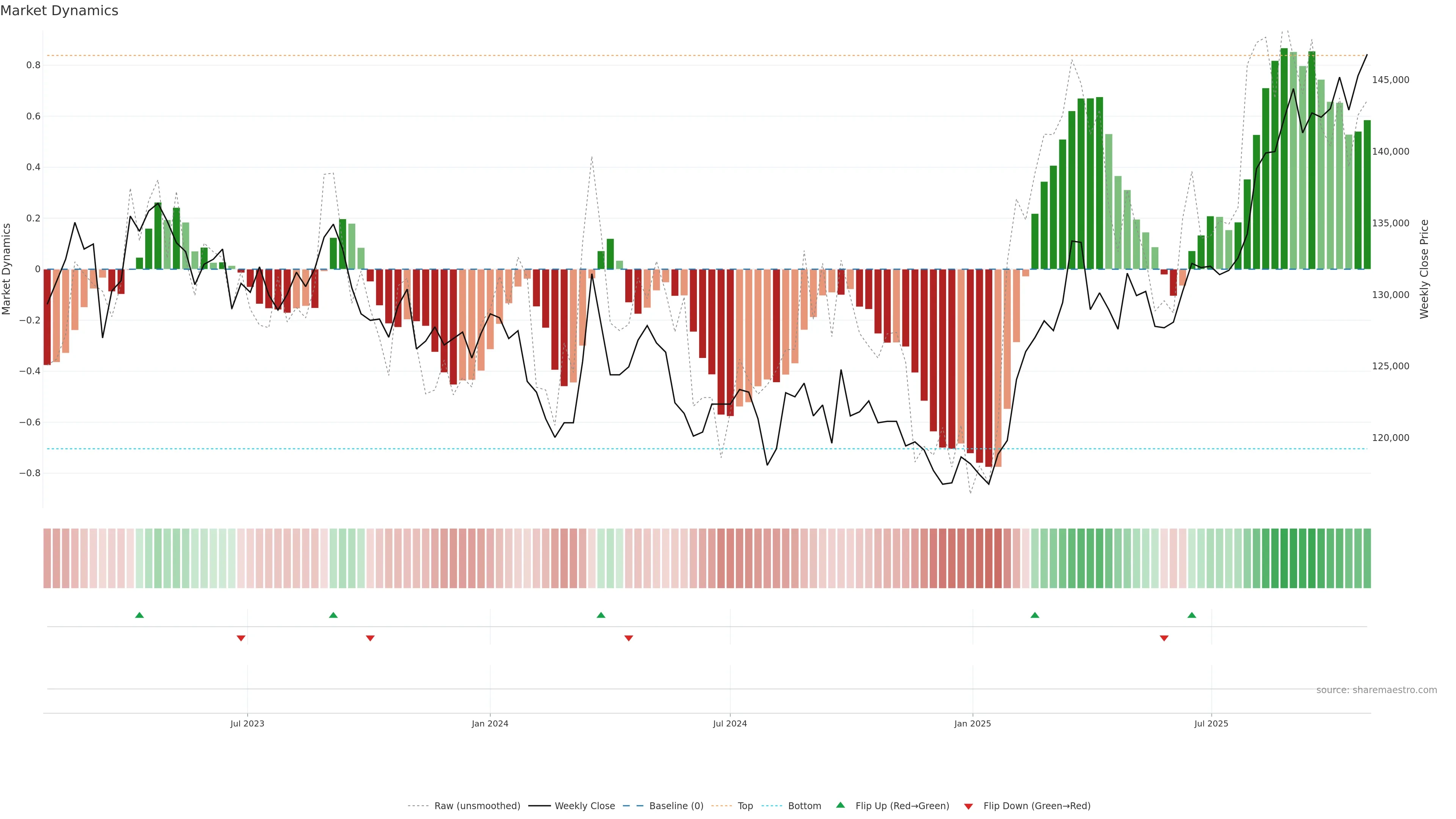Click the Jul 2024 x-axis label
Viewport: 1456px width, 819px height.
pos(730,723)
